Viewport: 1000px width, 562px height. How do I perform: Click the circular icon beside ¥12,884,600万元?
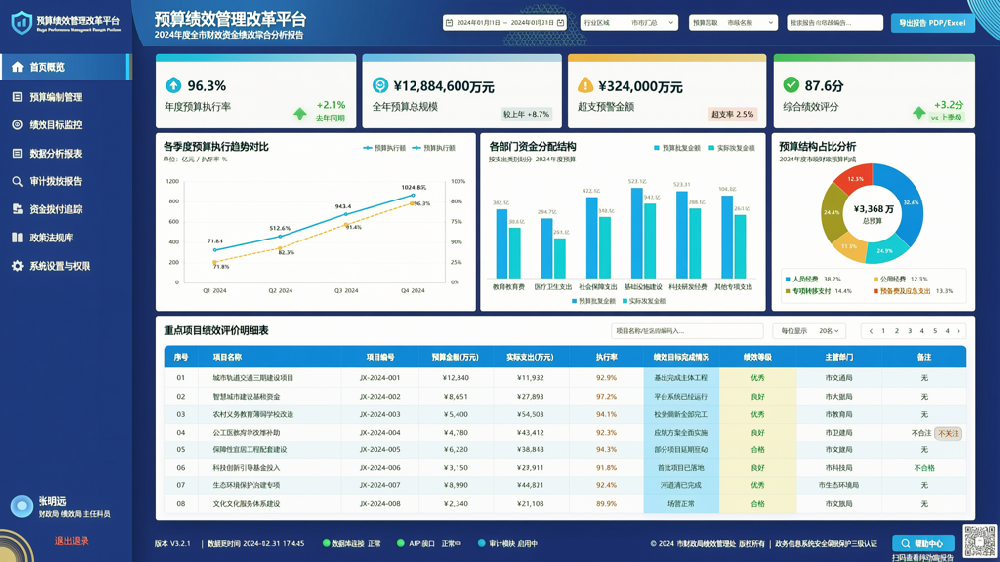[380, 85]
